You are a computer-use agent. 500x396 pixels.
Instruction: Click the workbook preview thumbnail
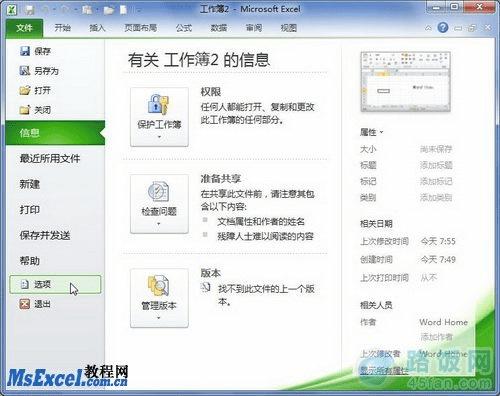coord(406,82)
